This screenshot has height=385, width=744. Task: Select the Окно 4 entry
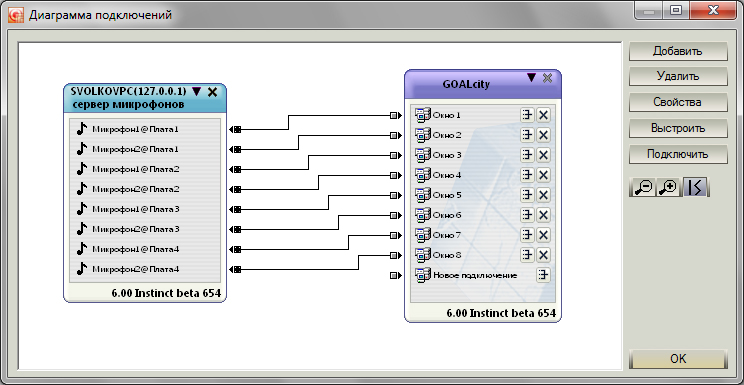click(x=483, y=175)
